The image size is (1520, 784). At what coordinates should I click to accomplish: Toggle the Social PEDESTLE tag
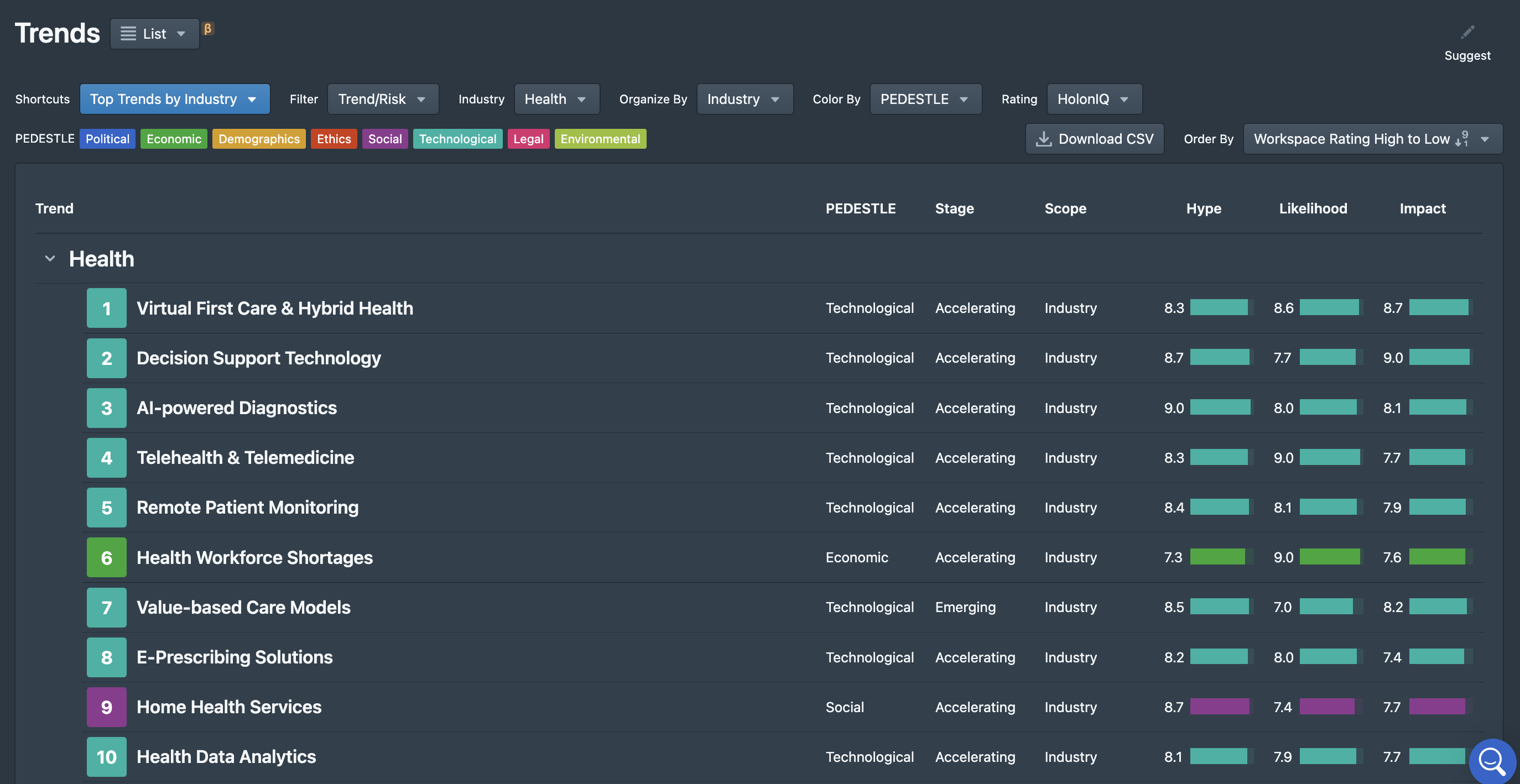click(x=385, y=139)
